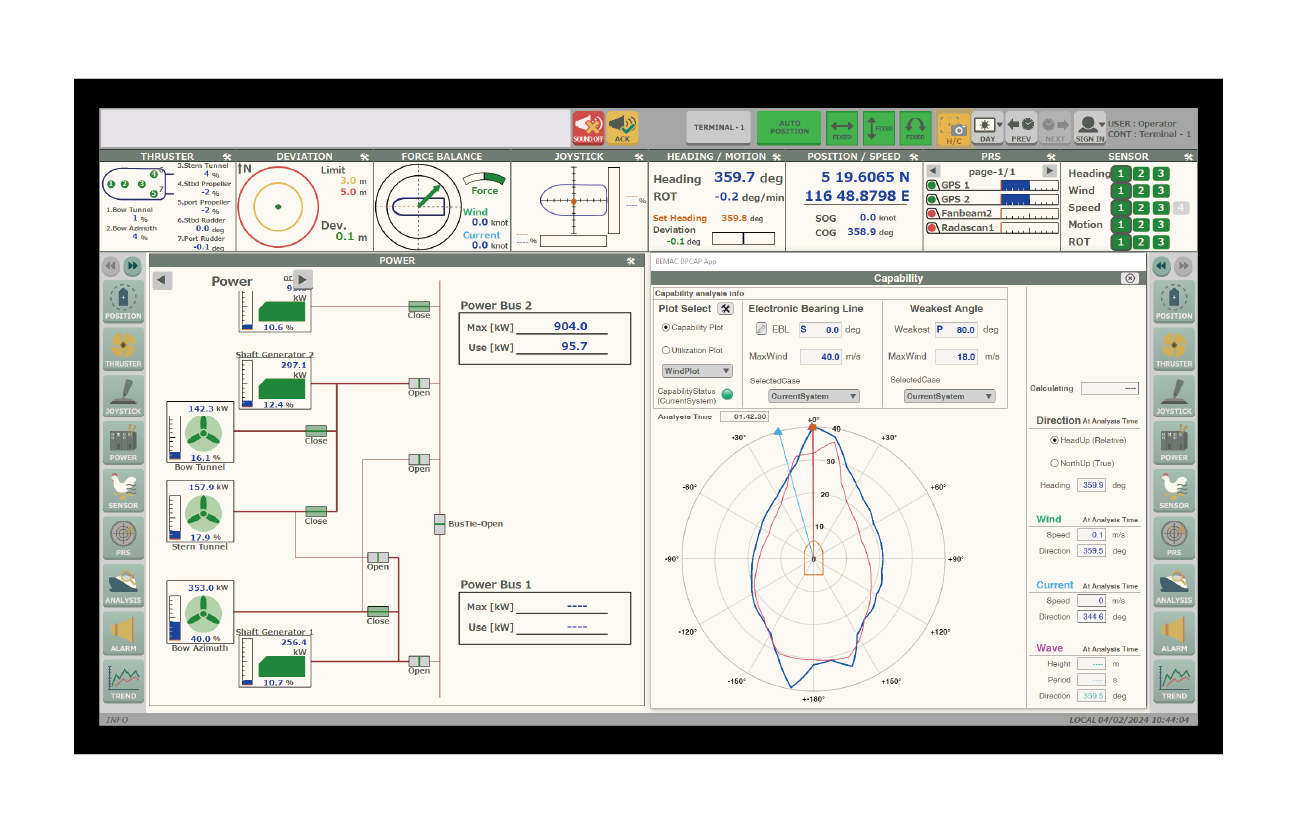Select the Utilization Plot radio button
This screenshot has height=835, width=1299.
tap(666, 350)
